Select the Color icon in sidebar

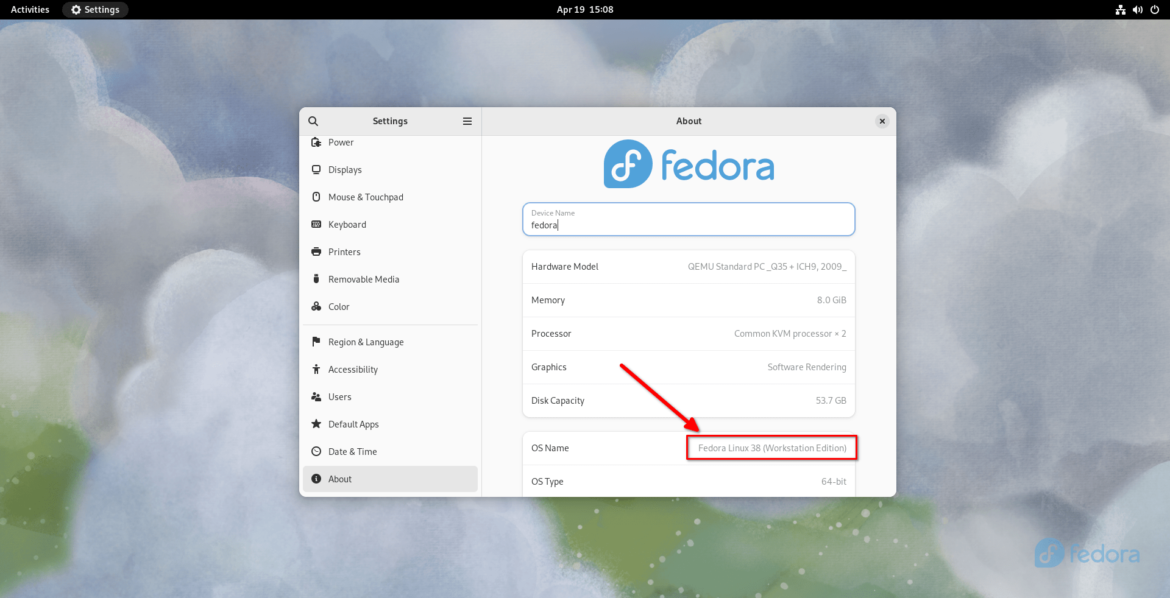(x=316, y=307)
